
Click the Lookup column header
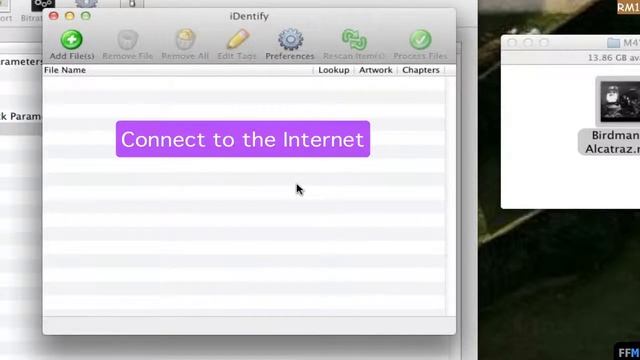[x=333, y=70]
